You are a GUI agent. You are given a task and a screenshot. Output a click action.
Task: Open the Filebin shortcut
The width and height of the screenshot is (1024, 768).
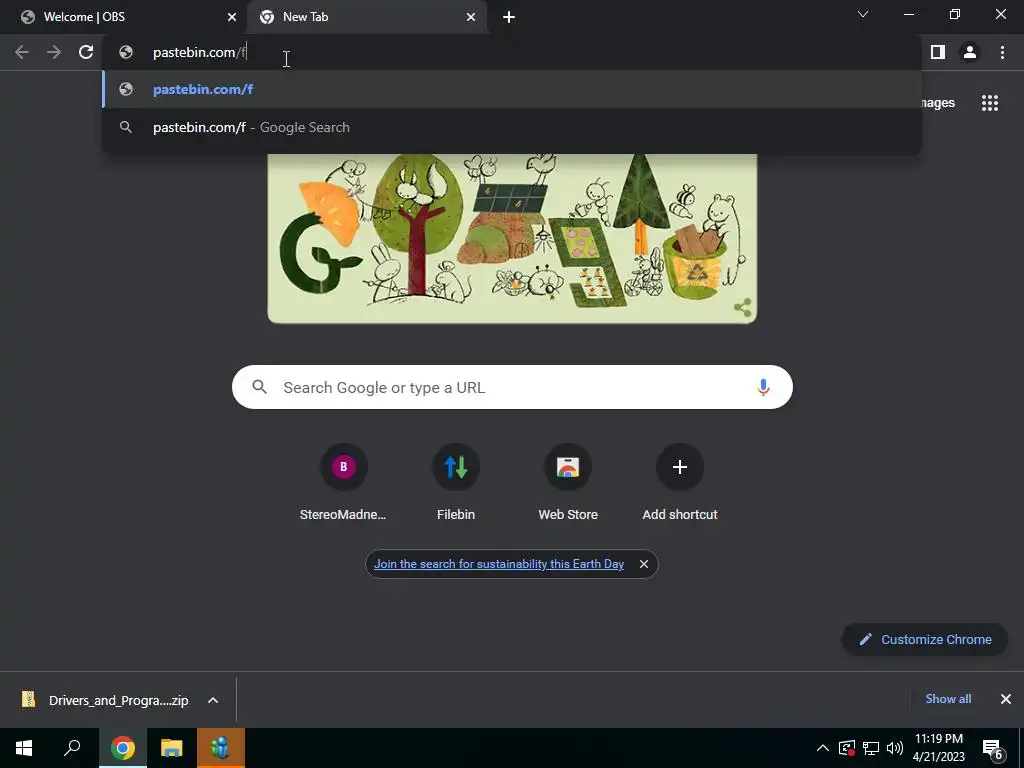coord(456,482)
